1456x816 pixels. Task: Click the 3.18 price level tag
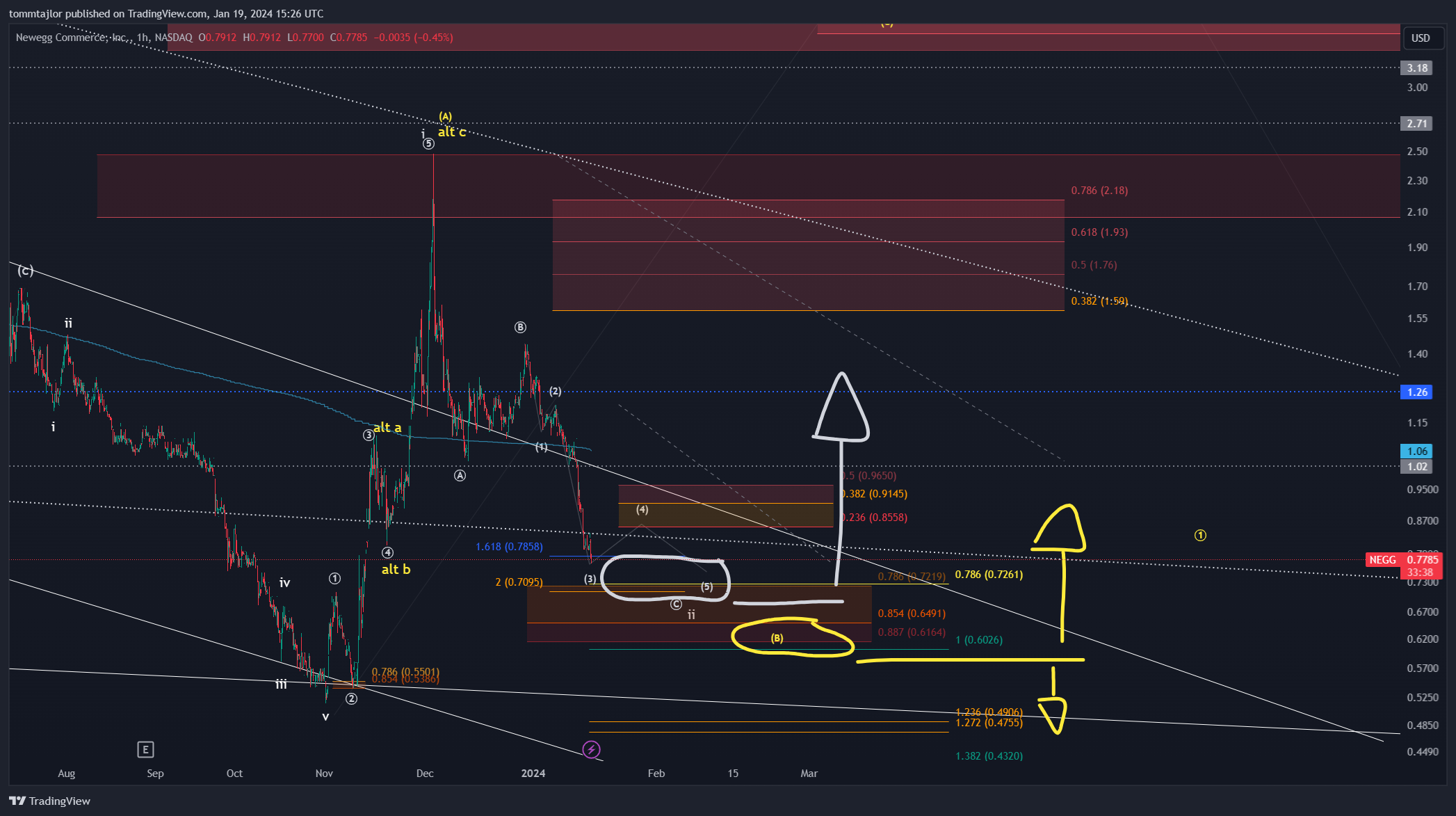coord(1416,67)
